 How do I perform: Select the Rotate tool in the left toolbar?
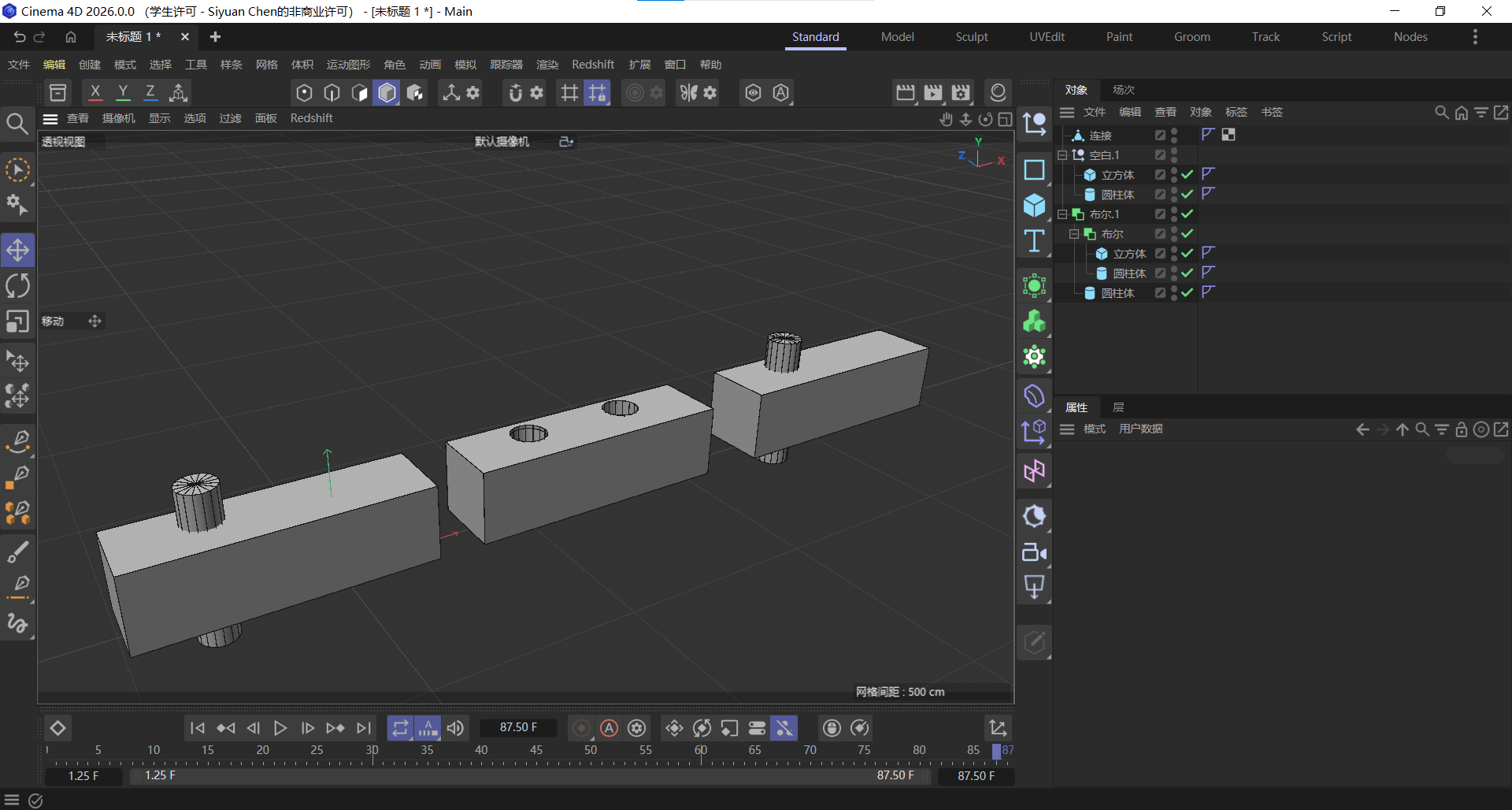(17, 285)
